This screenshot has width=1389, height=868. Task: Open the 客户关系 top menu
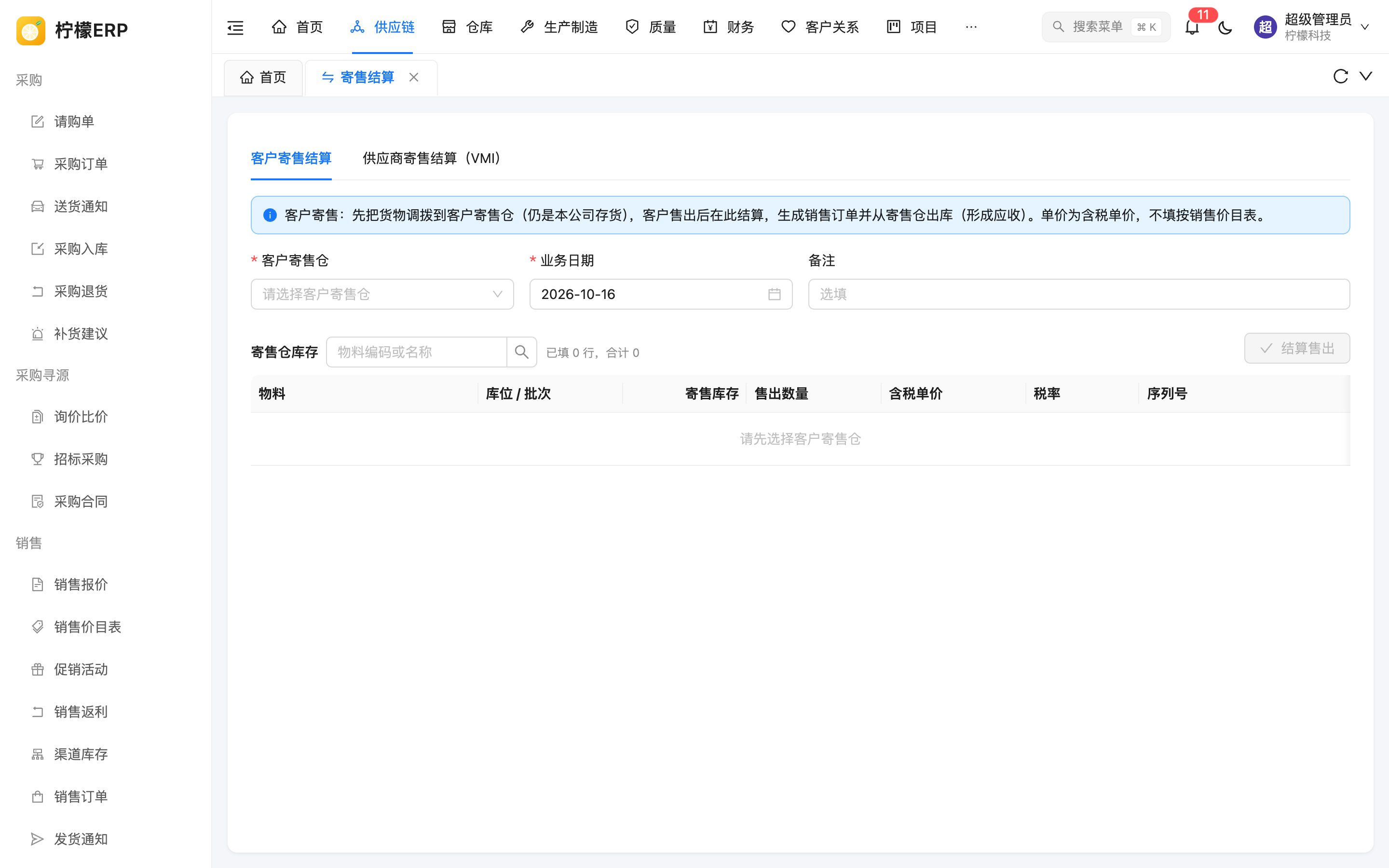[x=820, y=27]
